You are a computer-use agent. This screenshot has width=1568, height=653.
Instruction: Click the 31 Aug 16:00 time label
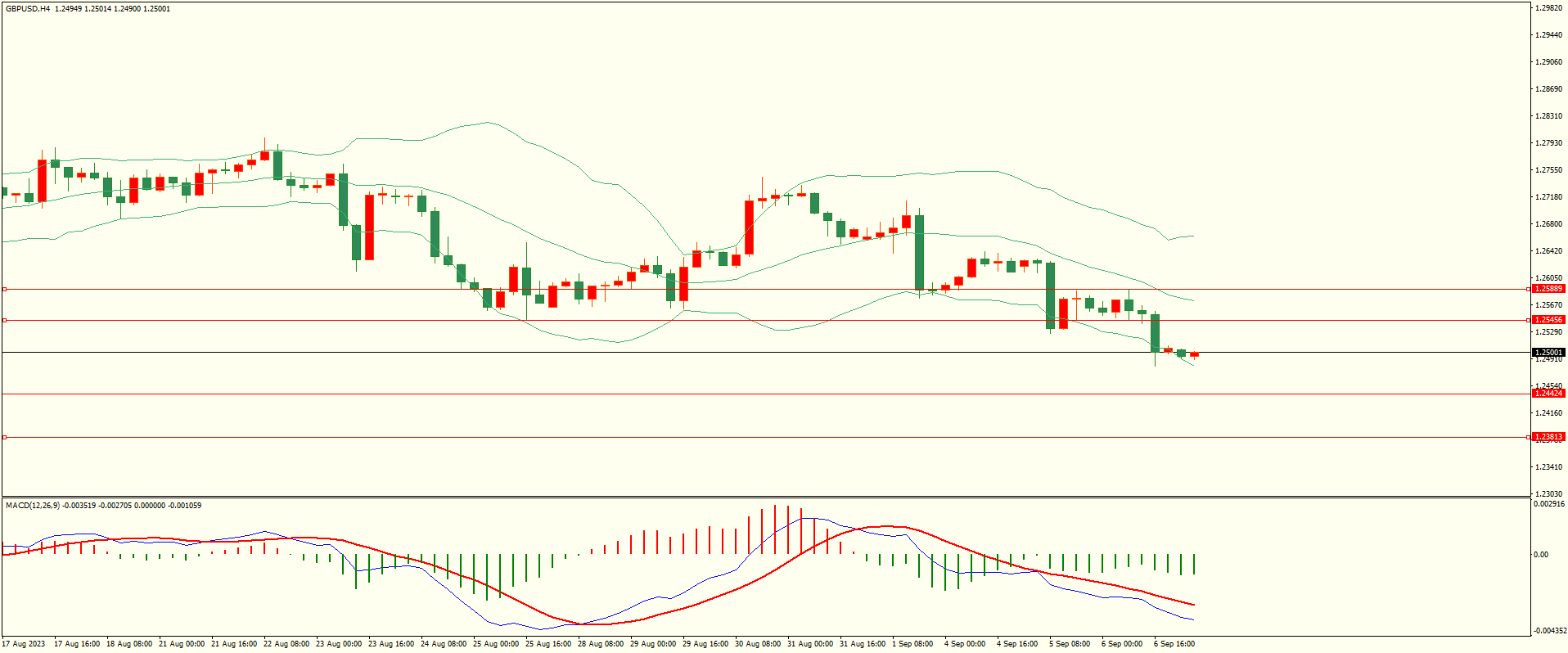tap(863, 643)
